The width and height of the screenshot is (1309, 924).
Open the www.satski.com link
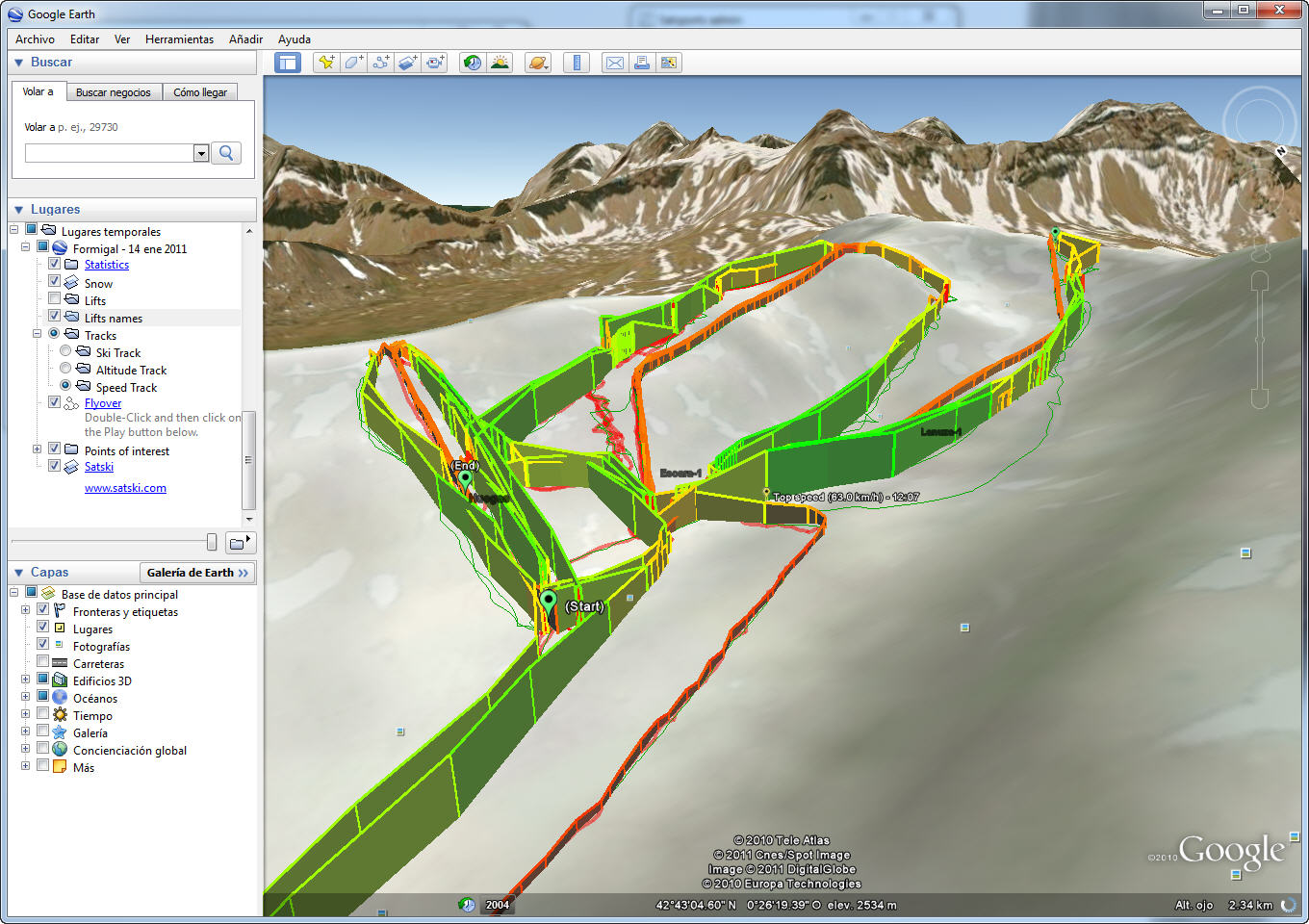point(125,488)
